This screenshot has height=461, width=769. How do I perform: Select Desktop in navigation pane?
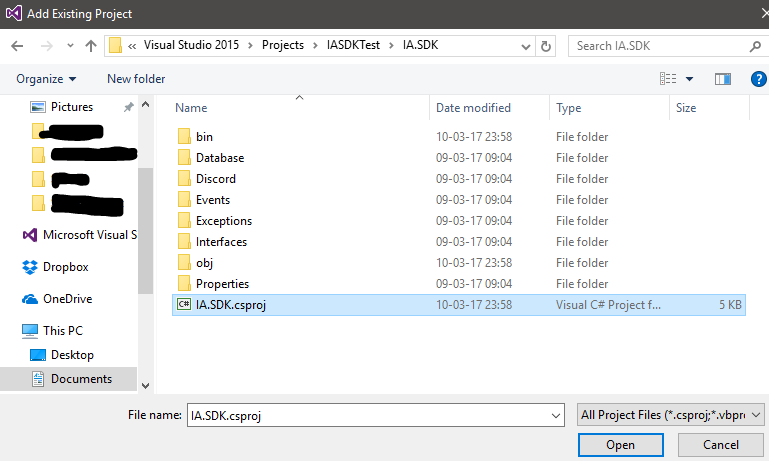pyautogui.click(x=62, y=355)
